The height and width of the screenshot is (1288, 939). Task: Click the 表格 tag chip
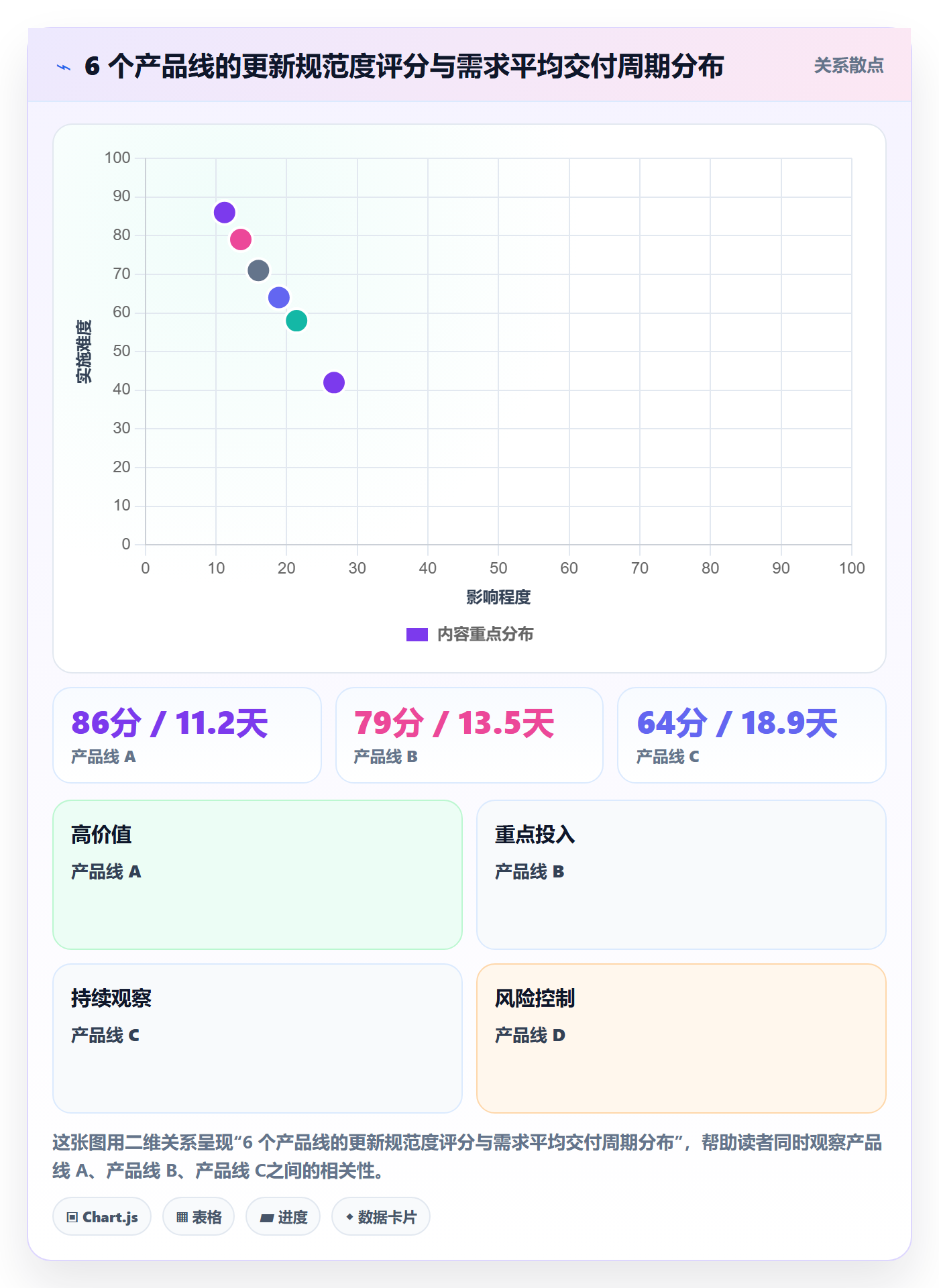199,1217
